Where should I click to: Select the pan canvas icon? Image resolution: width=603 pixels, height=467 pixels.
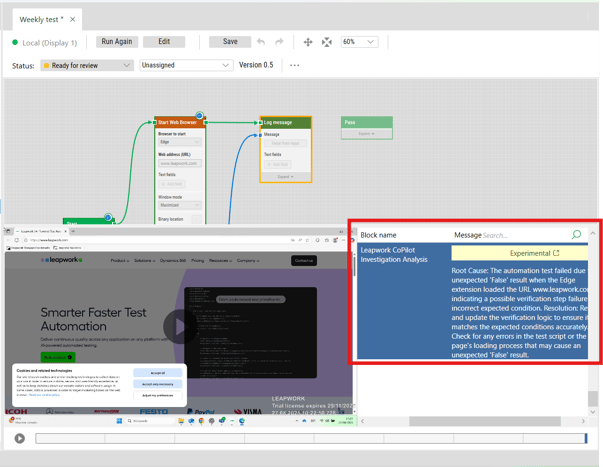coord(308,42)
